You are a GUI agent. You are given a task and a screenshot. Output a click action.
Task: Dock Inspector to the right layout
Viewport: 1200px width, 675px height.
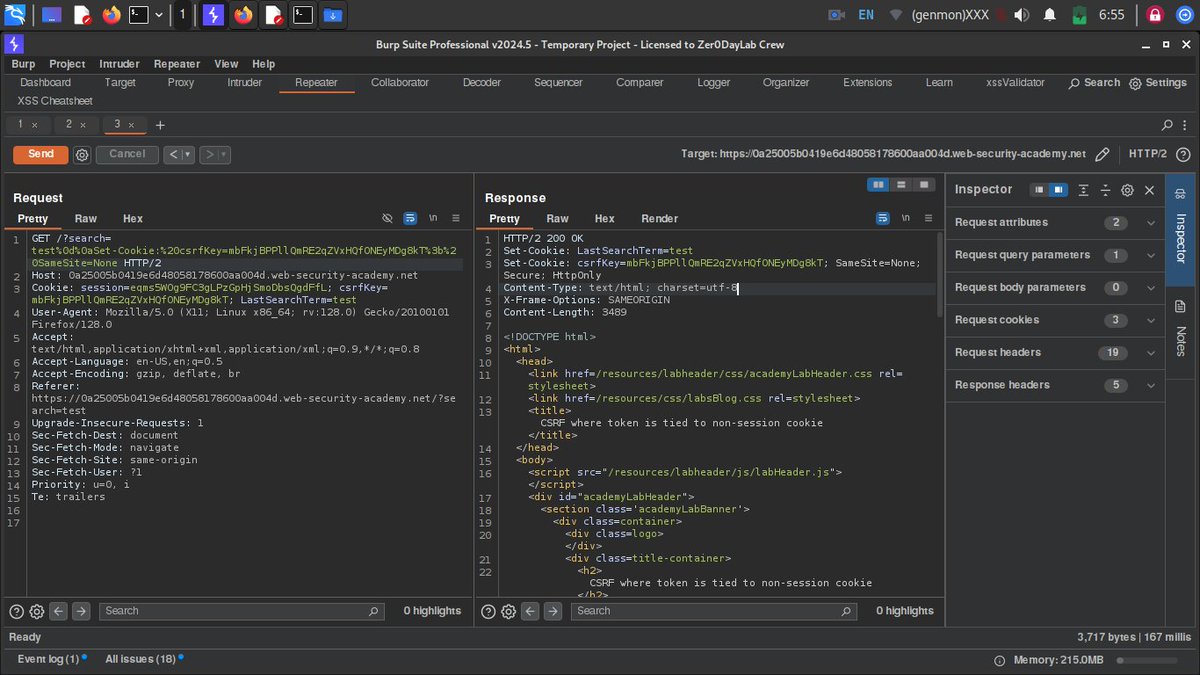pos(1058,190)
